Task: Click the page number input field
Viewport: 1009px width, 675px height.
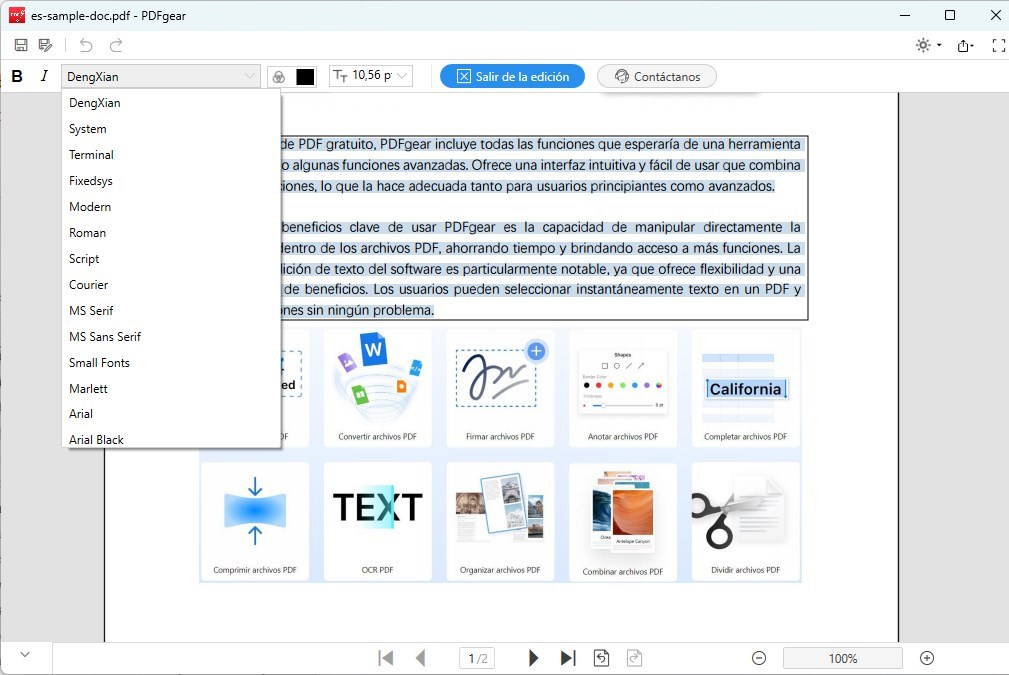Action: tap(476, 658)
